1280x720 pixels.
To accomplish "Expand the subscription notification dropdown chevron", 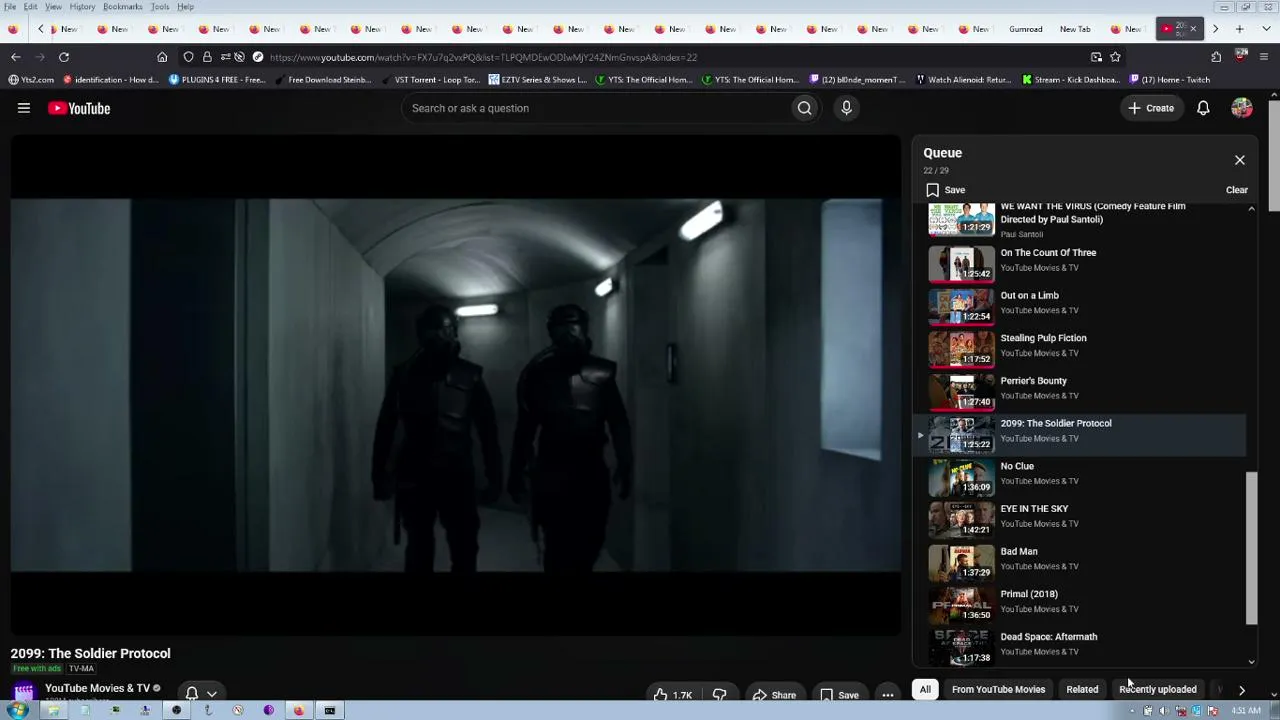I will click(x=211, y=694).
